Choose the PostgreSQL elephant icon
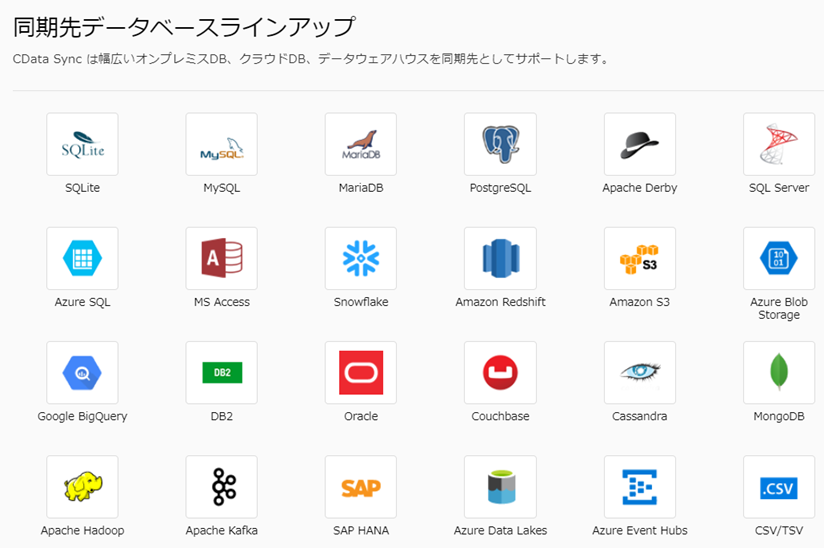Screen dimensions: 824x548 pyautogui.click(x=500, y=144)
